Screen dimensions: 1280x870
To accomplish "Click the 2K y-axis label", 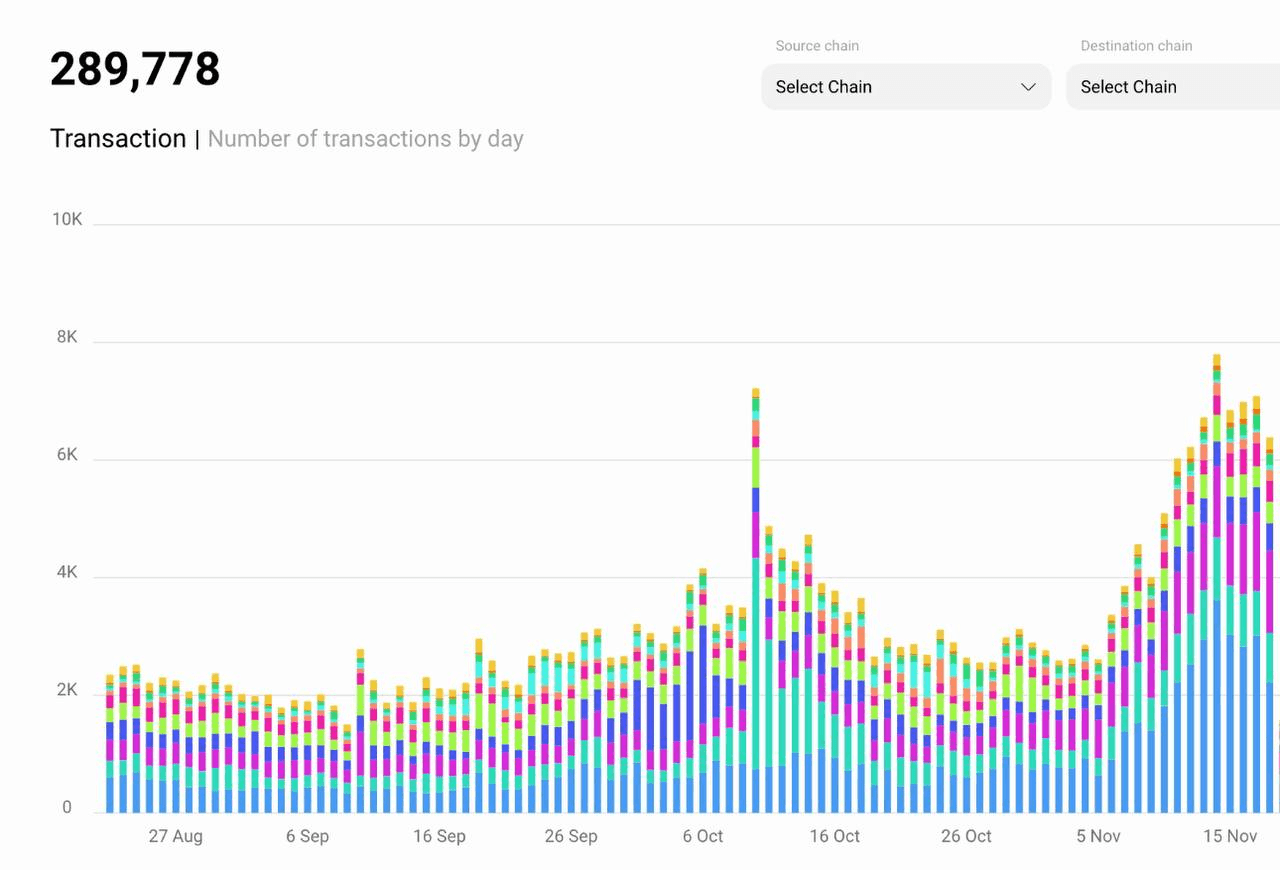I will tap(67, 690).
